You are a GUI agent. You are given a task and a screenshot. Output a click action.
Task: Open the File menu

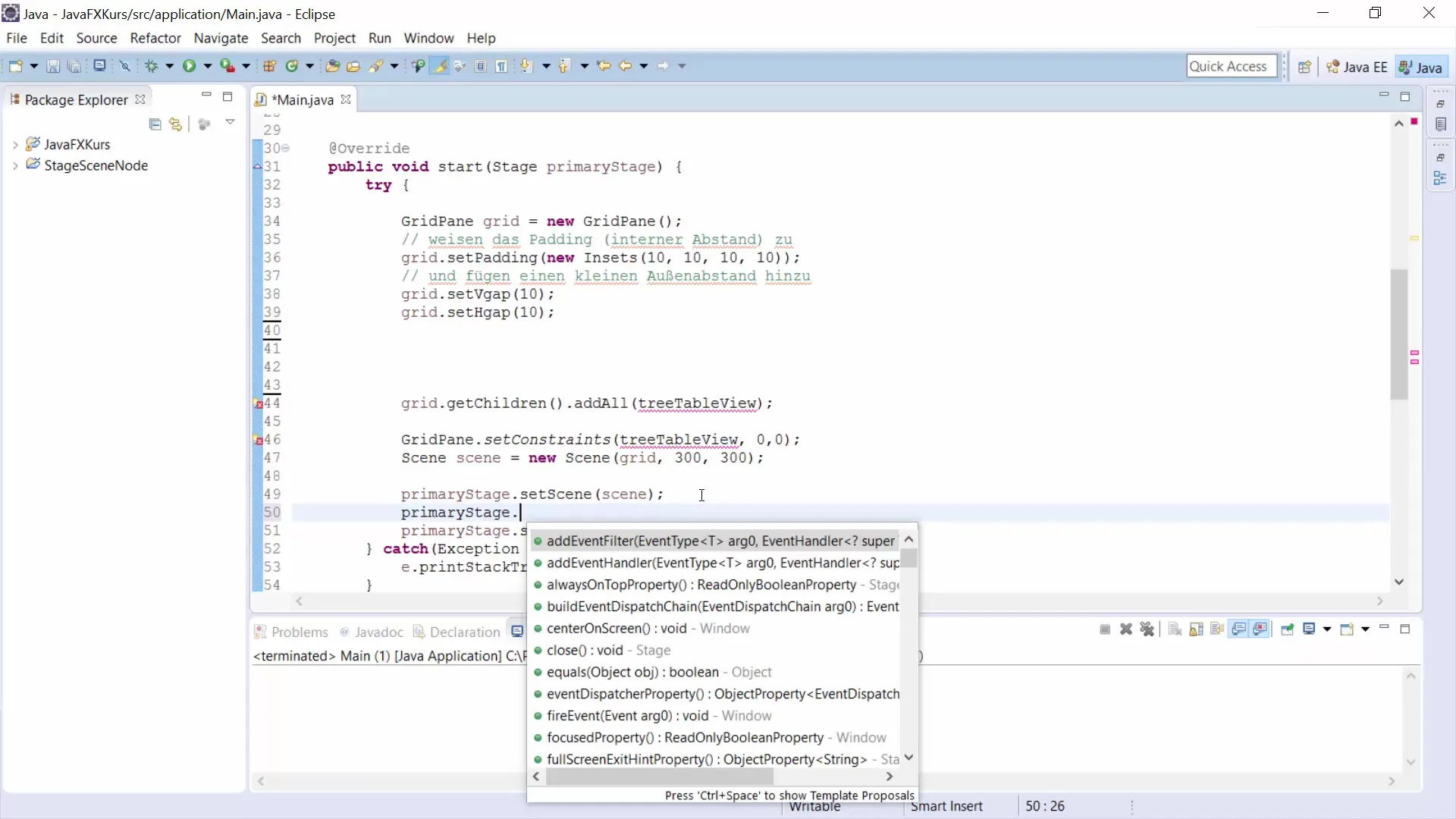pos(16,38)
